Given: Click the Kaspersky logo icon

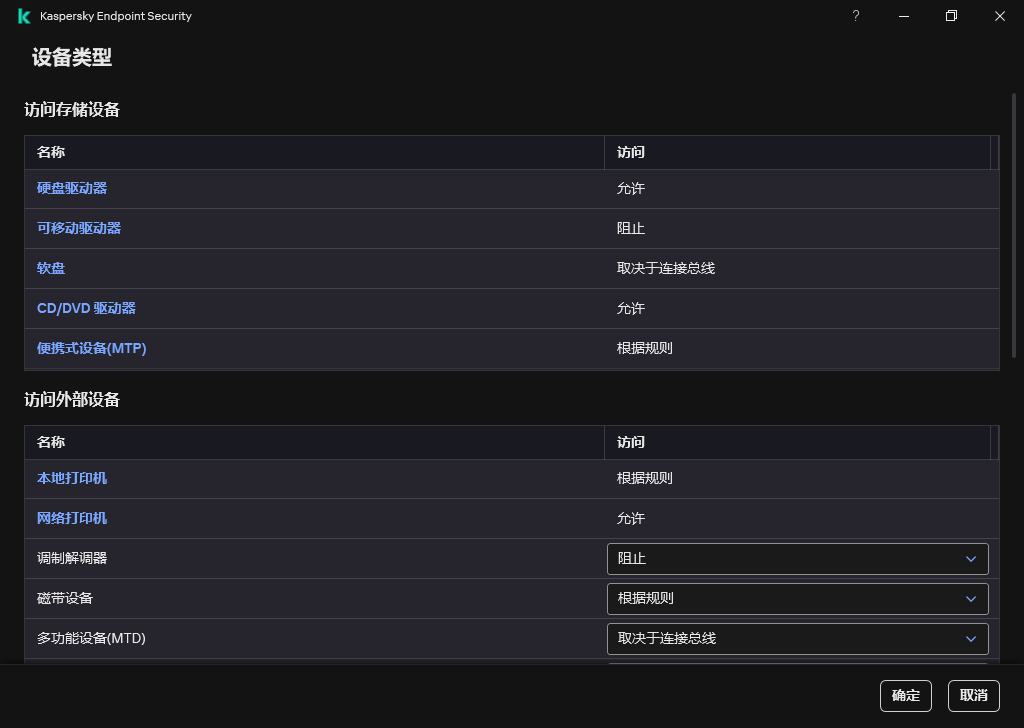Looking at the screenshot, I should 24,16.
